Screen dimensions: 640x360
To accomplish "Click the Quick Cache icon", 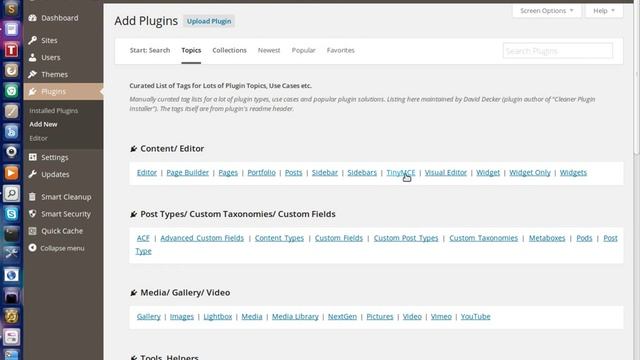I will click(33, 231).
